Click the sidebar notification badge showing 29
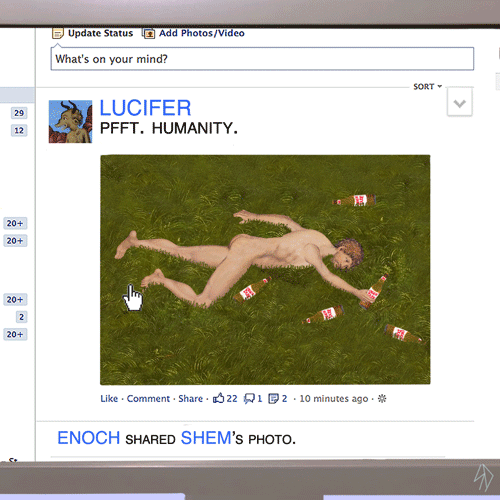 tap(19, 113)
